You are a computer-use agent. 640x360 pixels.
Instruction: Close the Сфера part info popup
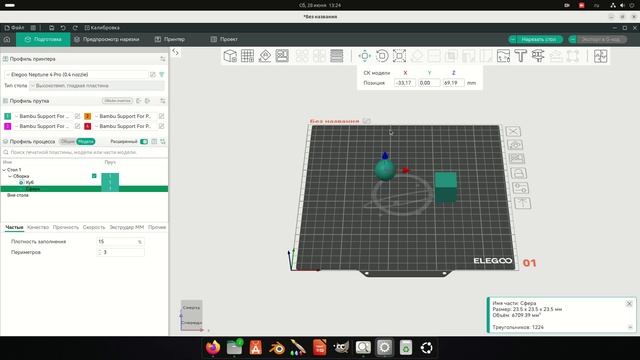[x=629, y=304]
